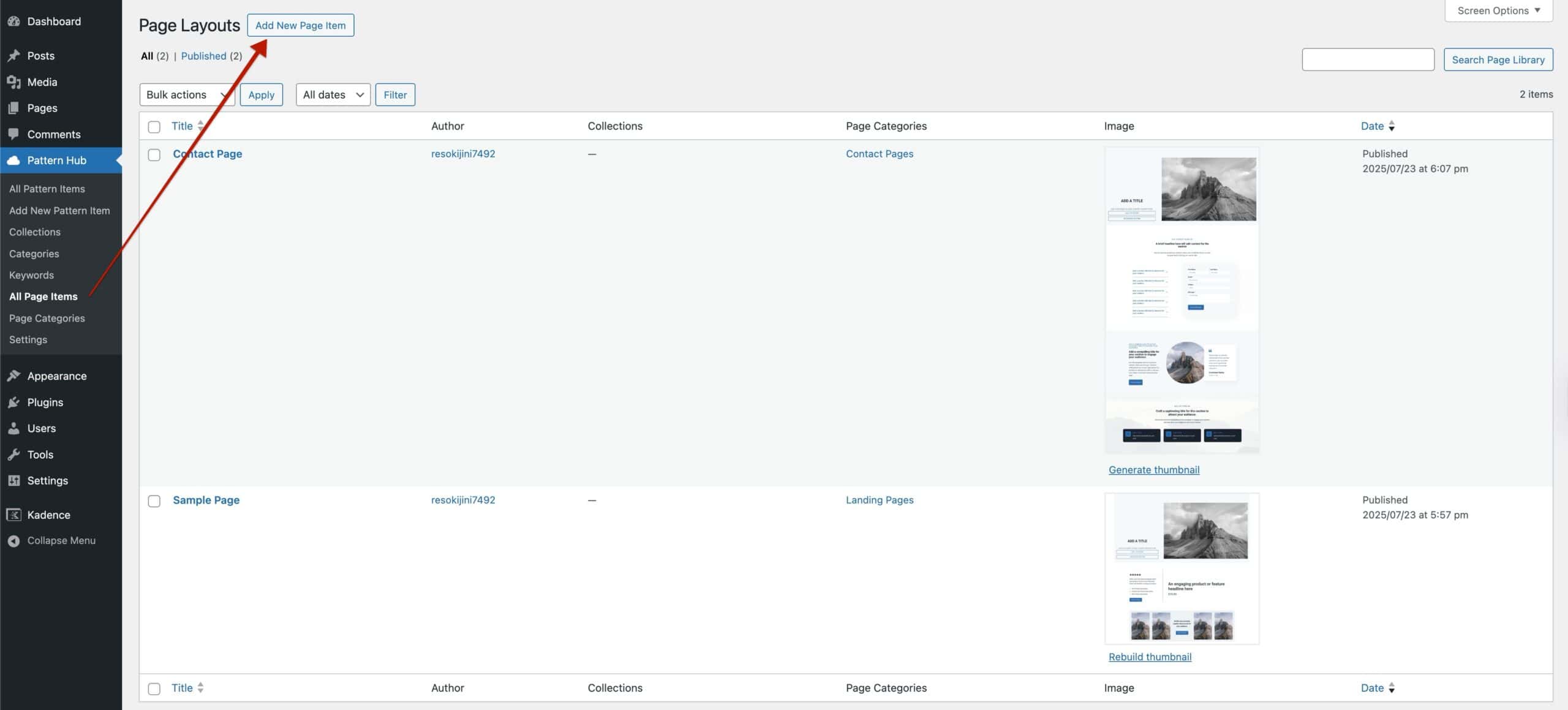
Task: Open the Kadence panel icon
Action: (15, 515)
